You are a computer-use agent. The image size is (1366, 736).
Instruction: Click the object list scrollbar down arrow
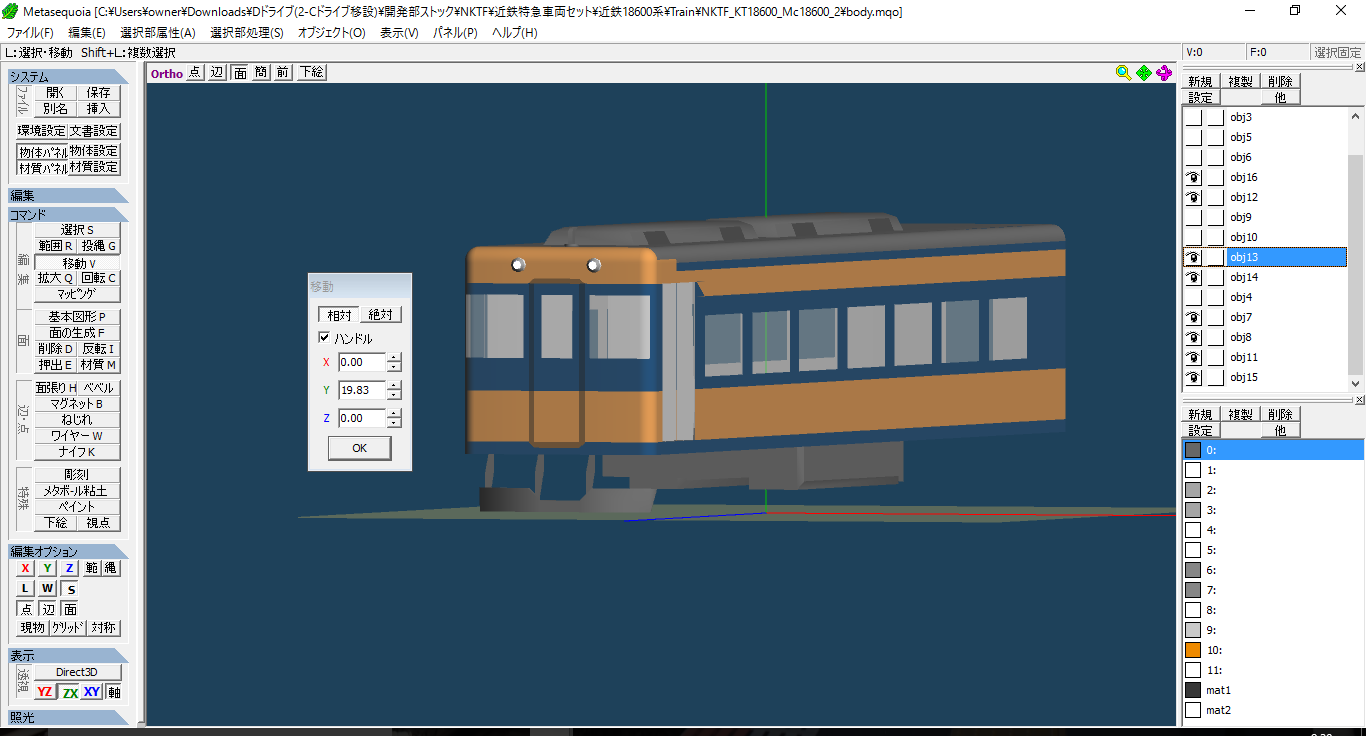click(x=1356, y=383)
